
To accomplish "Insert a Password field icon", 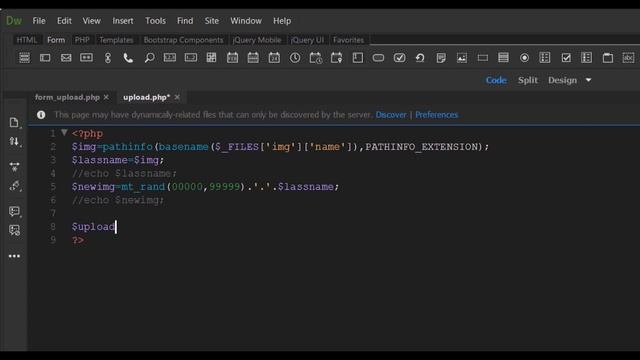I will pos(87,58).
